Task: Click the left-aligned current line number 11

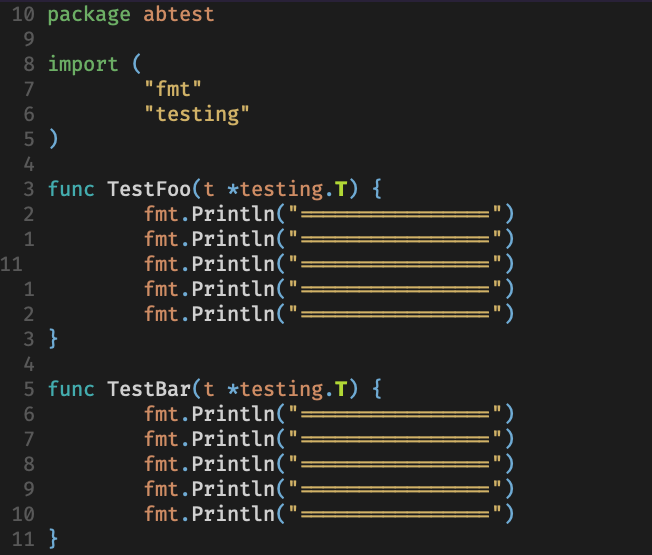Action: tap(13, 264)
